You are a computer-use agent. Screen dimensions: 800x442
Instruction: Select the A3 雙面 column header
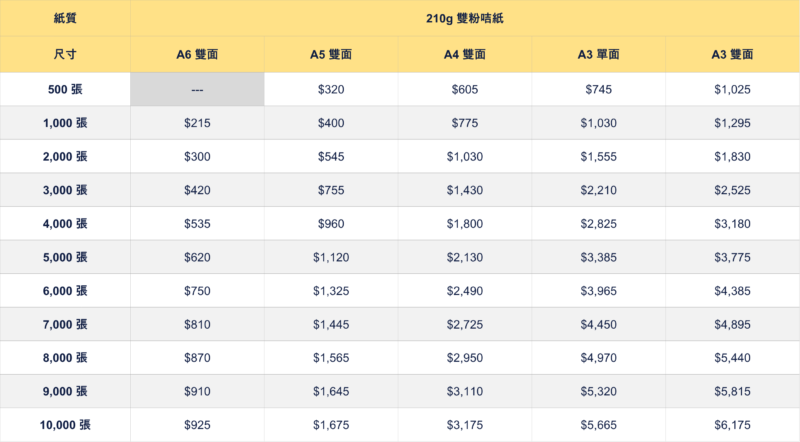733,54
